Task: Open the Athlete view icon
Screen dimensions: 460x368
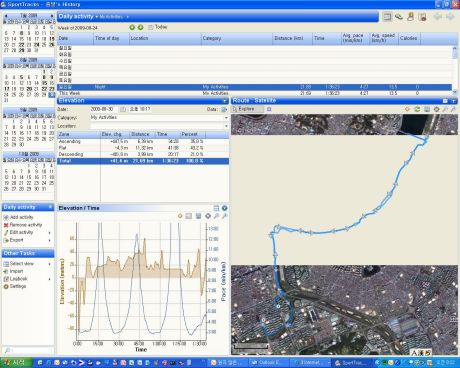Action: (x=411, y=17)
